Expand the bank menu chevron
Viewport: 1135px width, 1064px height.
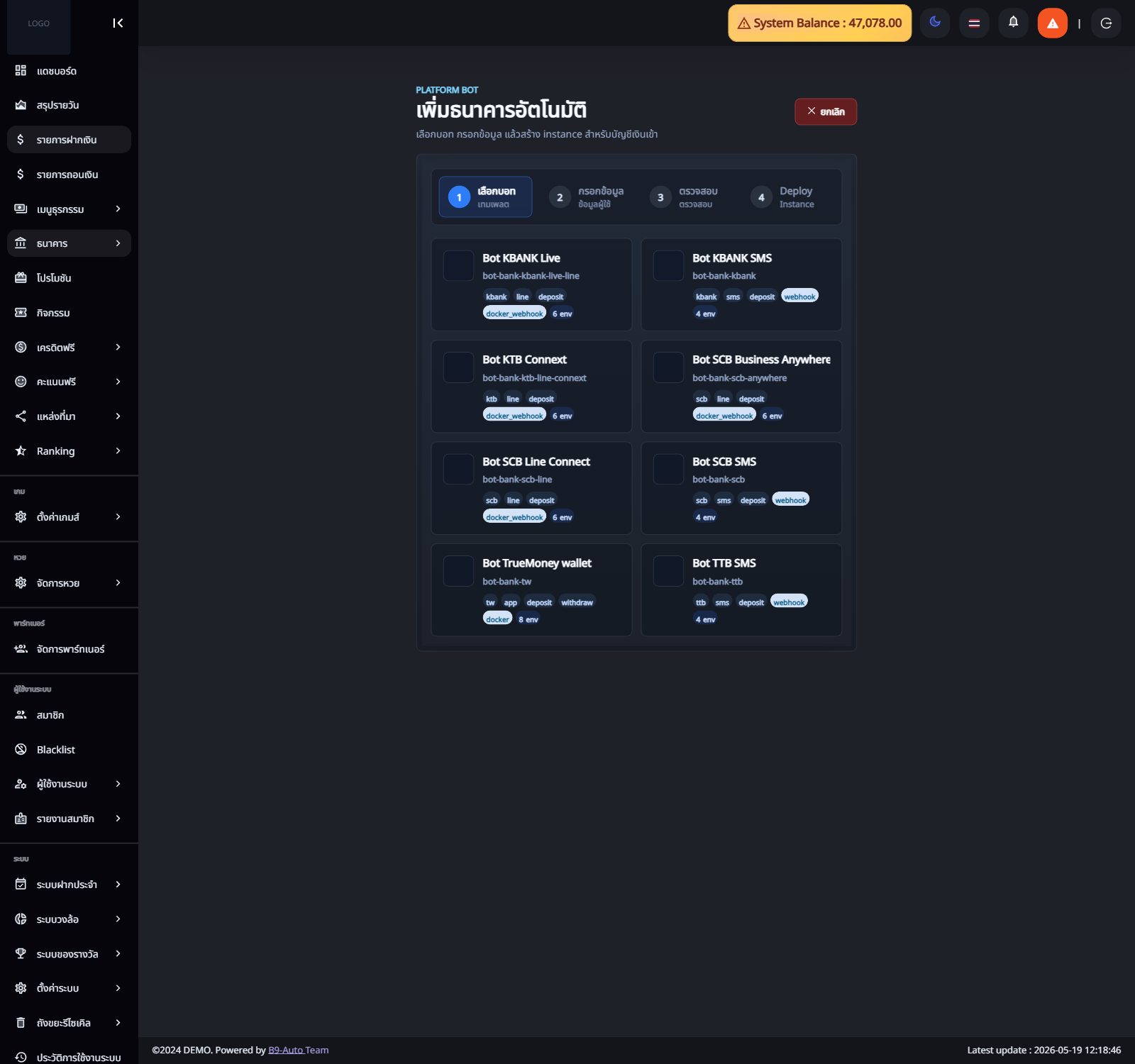coord(118,243)
